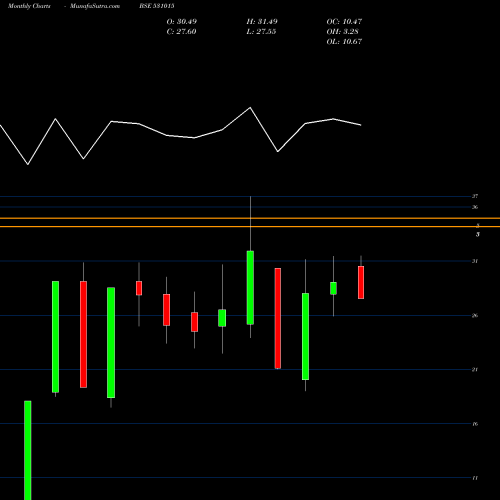Viewport: 500px width, 500px height.
Task: Select the high value 'H: 31.49'
Action: point(262,21)
